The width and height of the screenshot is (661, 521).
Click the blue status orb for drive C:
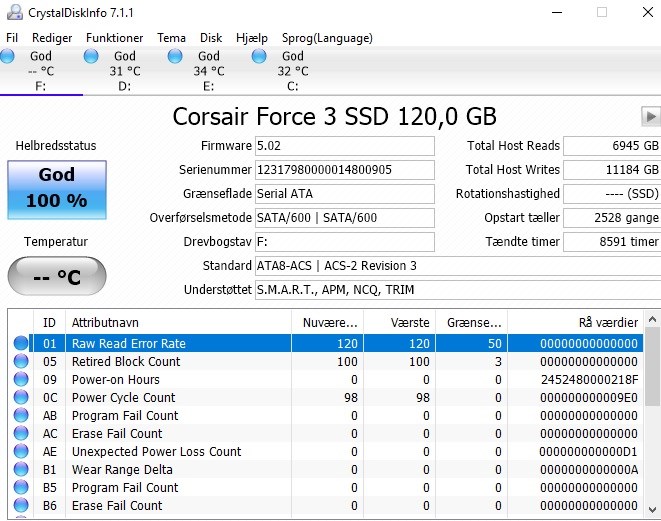coord(259,56)
